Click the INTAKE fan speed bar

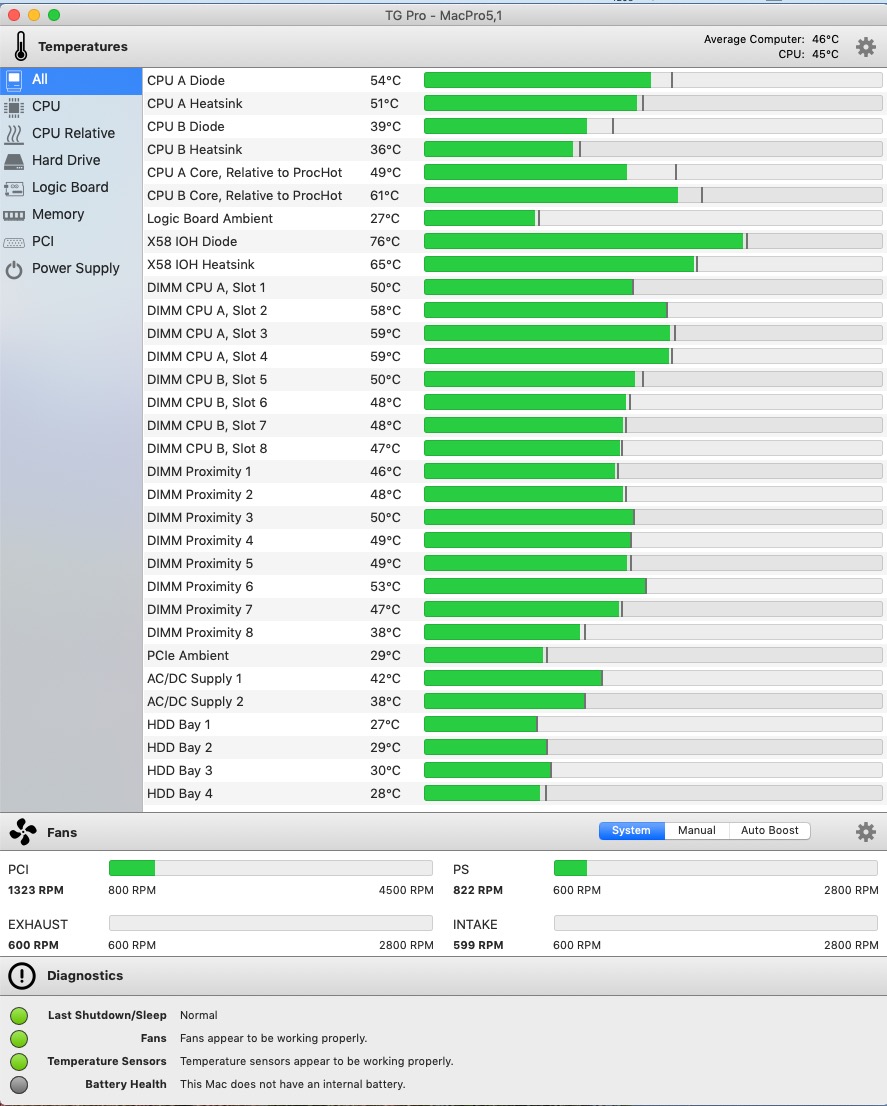(x=716, y=923)
